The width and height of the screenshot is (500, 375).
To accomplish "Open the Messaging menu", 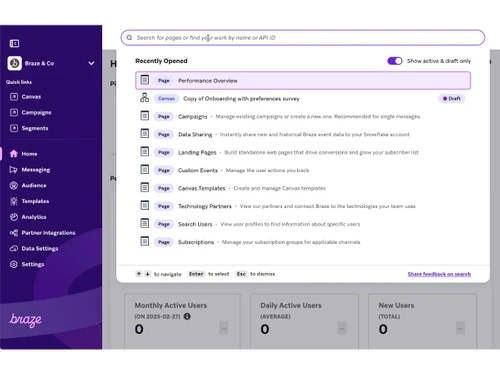I will [36, 170].
